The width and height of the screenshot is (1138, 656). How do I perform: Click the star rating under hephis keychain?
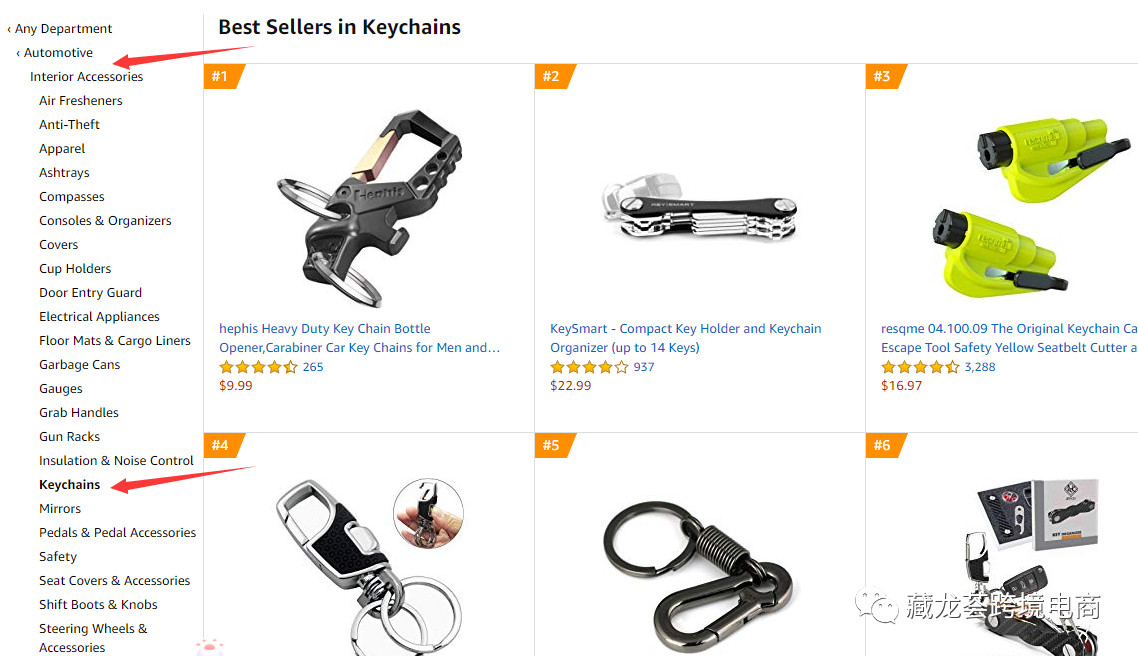[x=258, y=367]
